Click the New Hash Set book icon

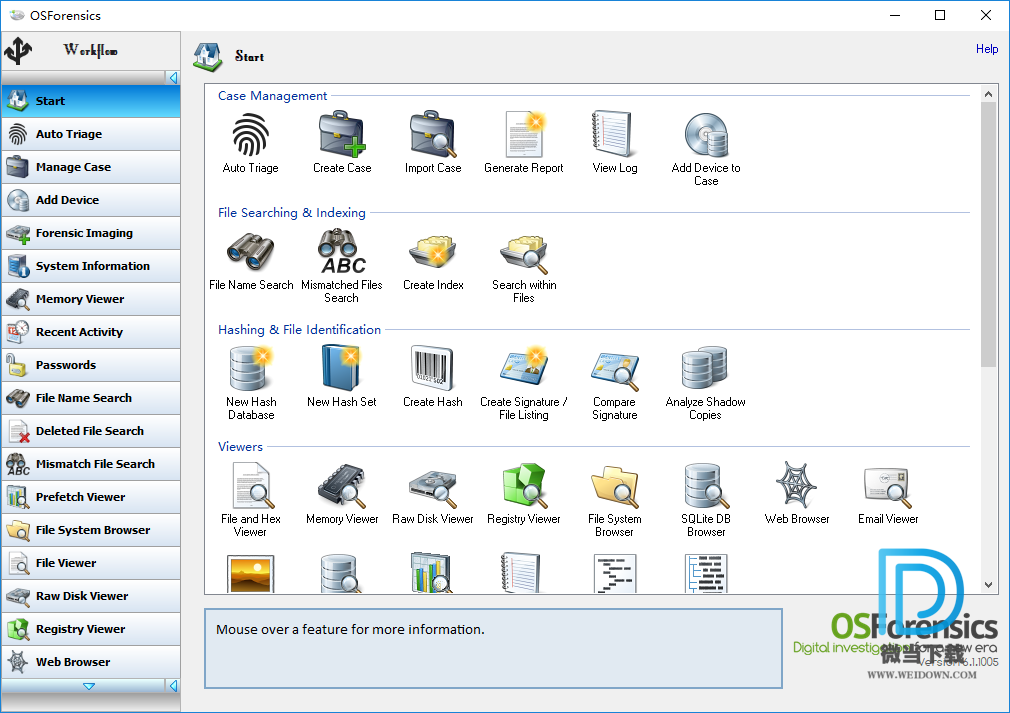342,368
